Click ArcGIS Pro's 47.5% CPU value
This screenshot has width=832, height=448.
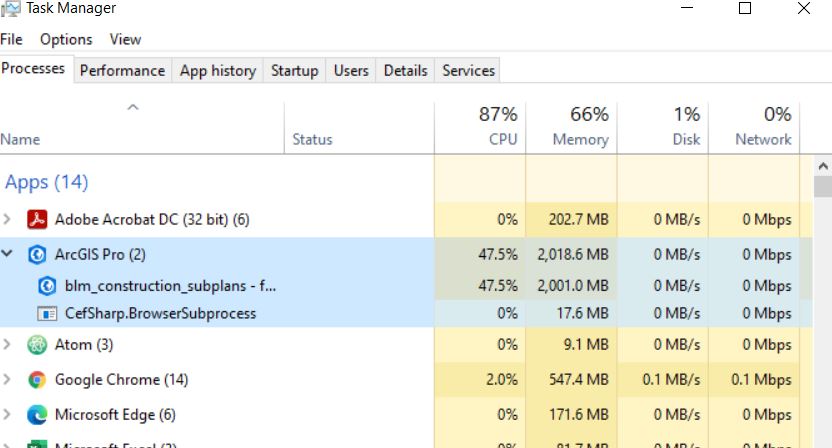tap(498, 255)
